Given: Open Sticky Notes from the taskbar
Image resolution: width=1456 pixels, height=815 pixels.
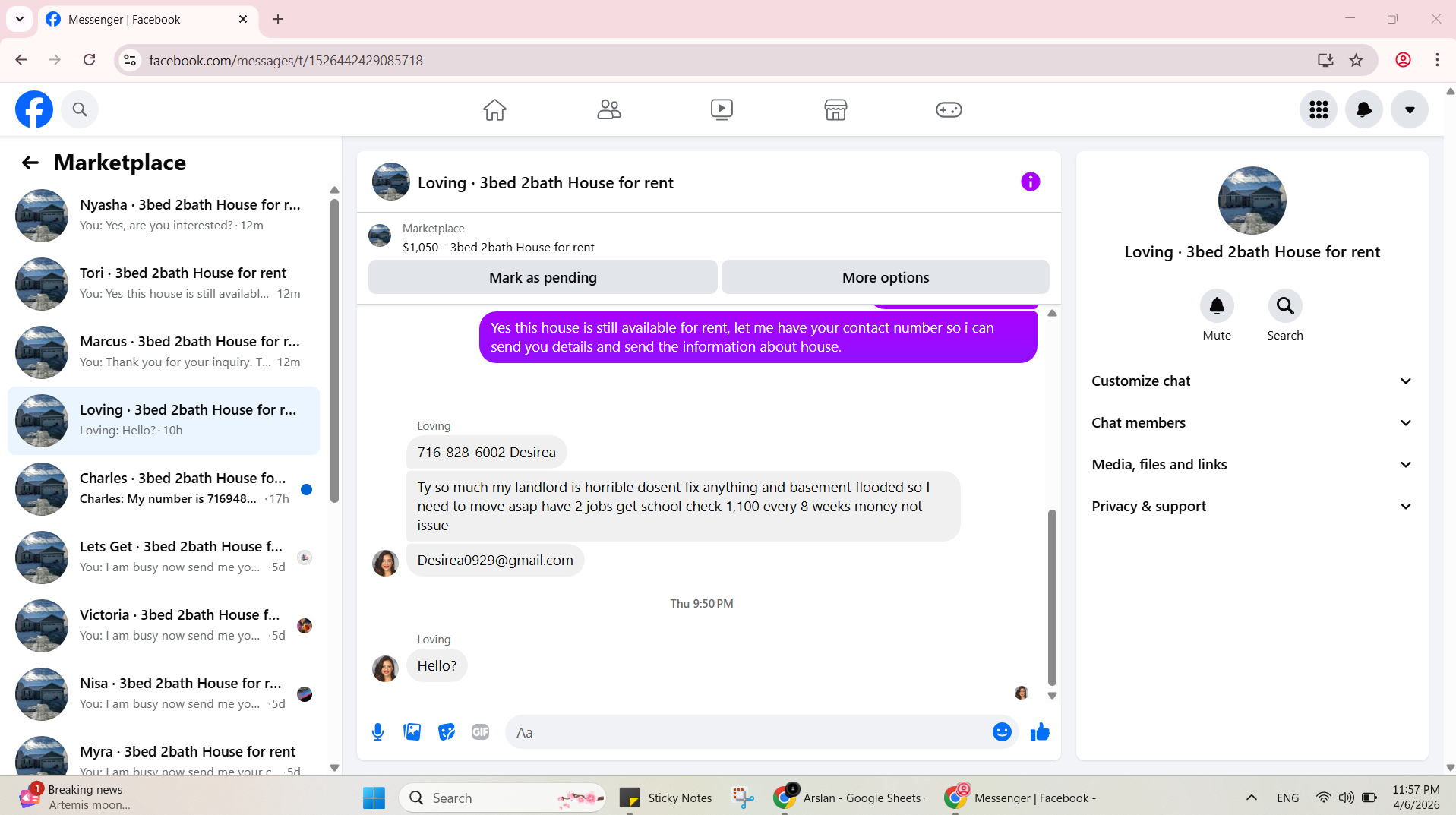Looking at the screenshot, I should [x=666, y=798].
